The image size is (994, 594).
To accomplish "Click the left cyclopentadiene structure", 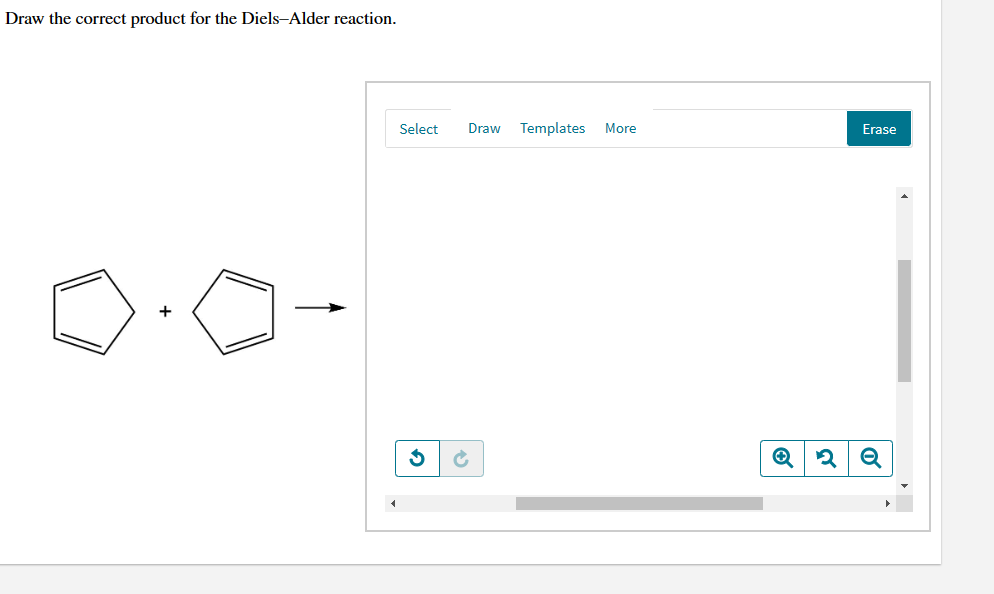I will 94,312.
